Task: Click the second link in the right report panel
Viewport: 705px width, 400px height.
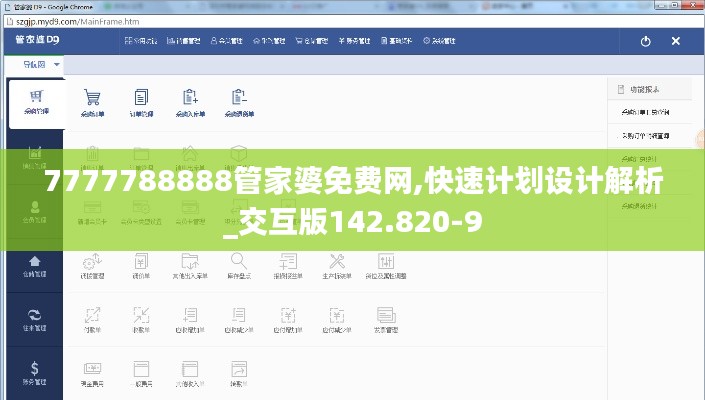Action: coord(645,135)
